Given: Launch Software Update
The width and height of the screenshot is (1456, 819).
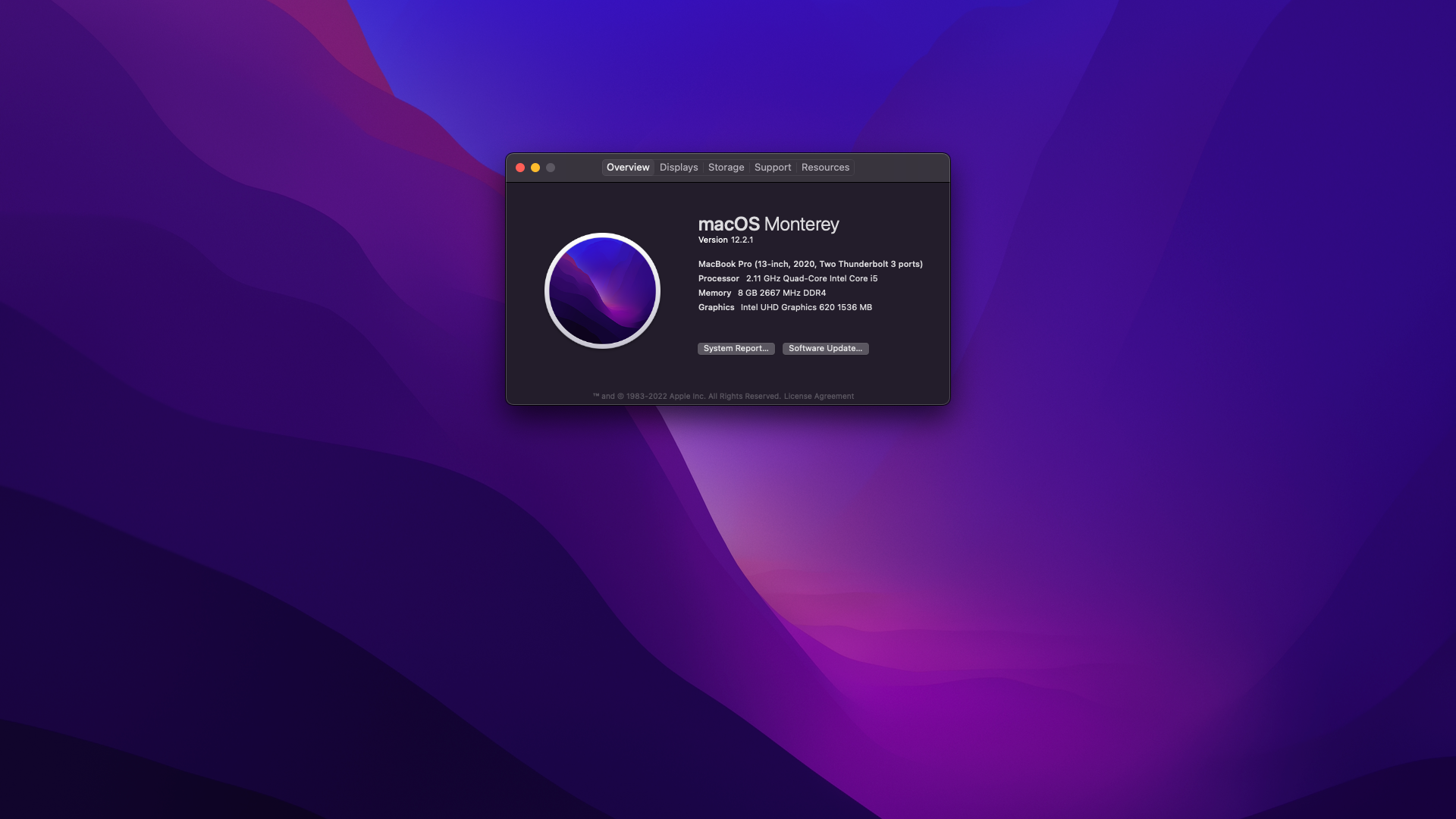Looking at the screenshot, I should (x=825, y=349).
